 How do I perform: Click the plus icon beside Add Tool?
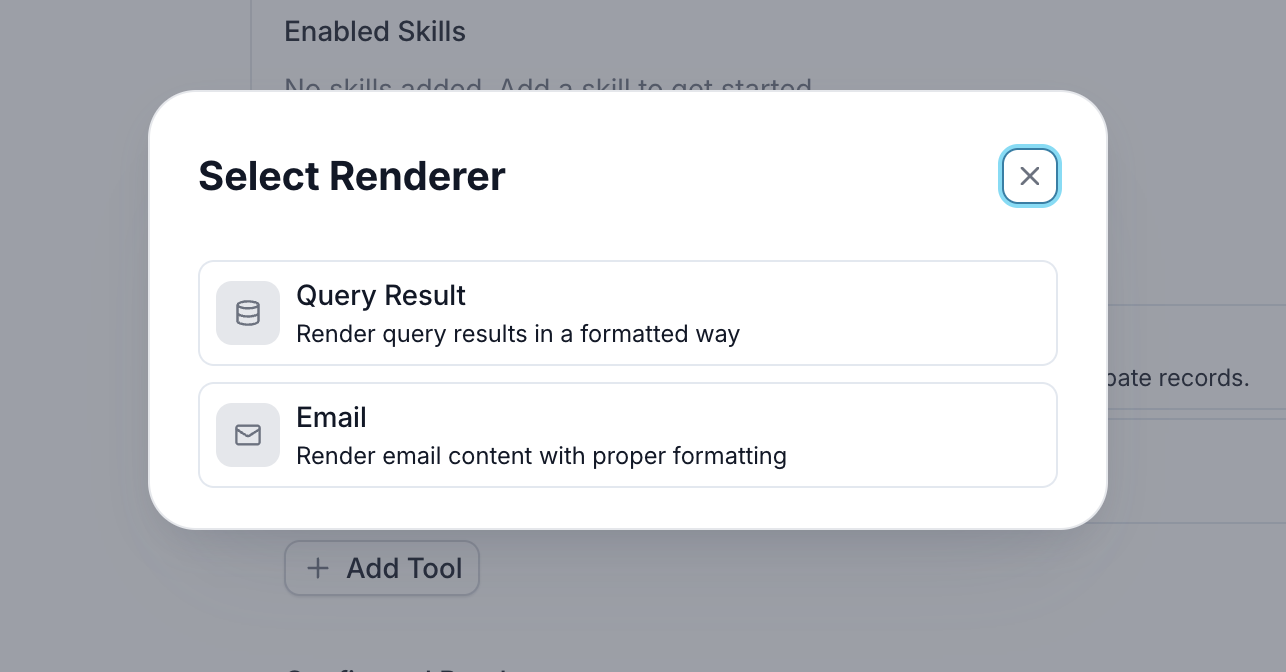click(317, 568)
